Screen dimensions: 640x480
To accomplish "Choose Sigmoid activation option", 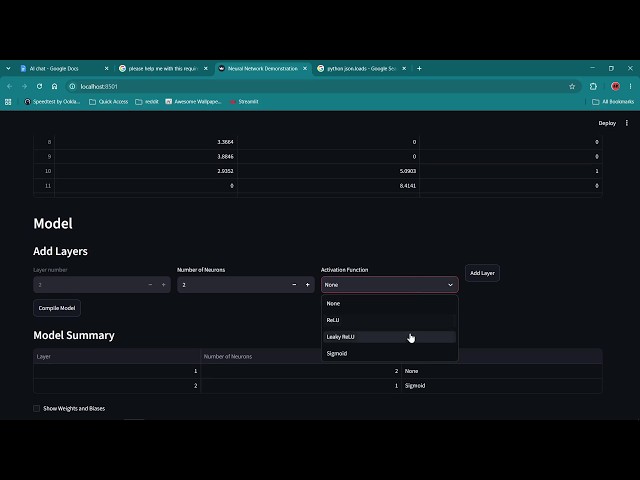I will (389, 353).
